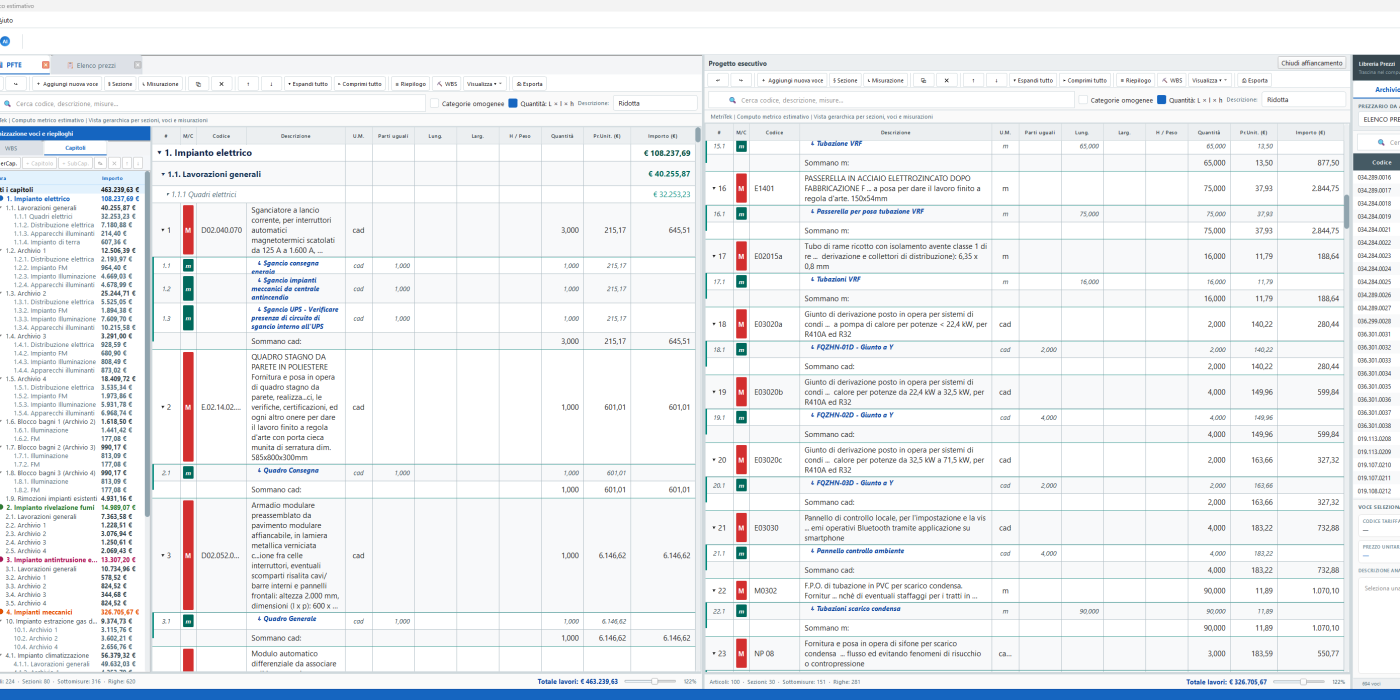Open the Visualizza dropdown in left toolbar
Viewport: 1400px width, 700px height.
(x=485, y=84)
